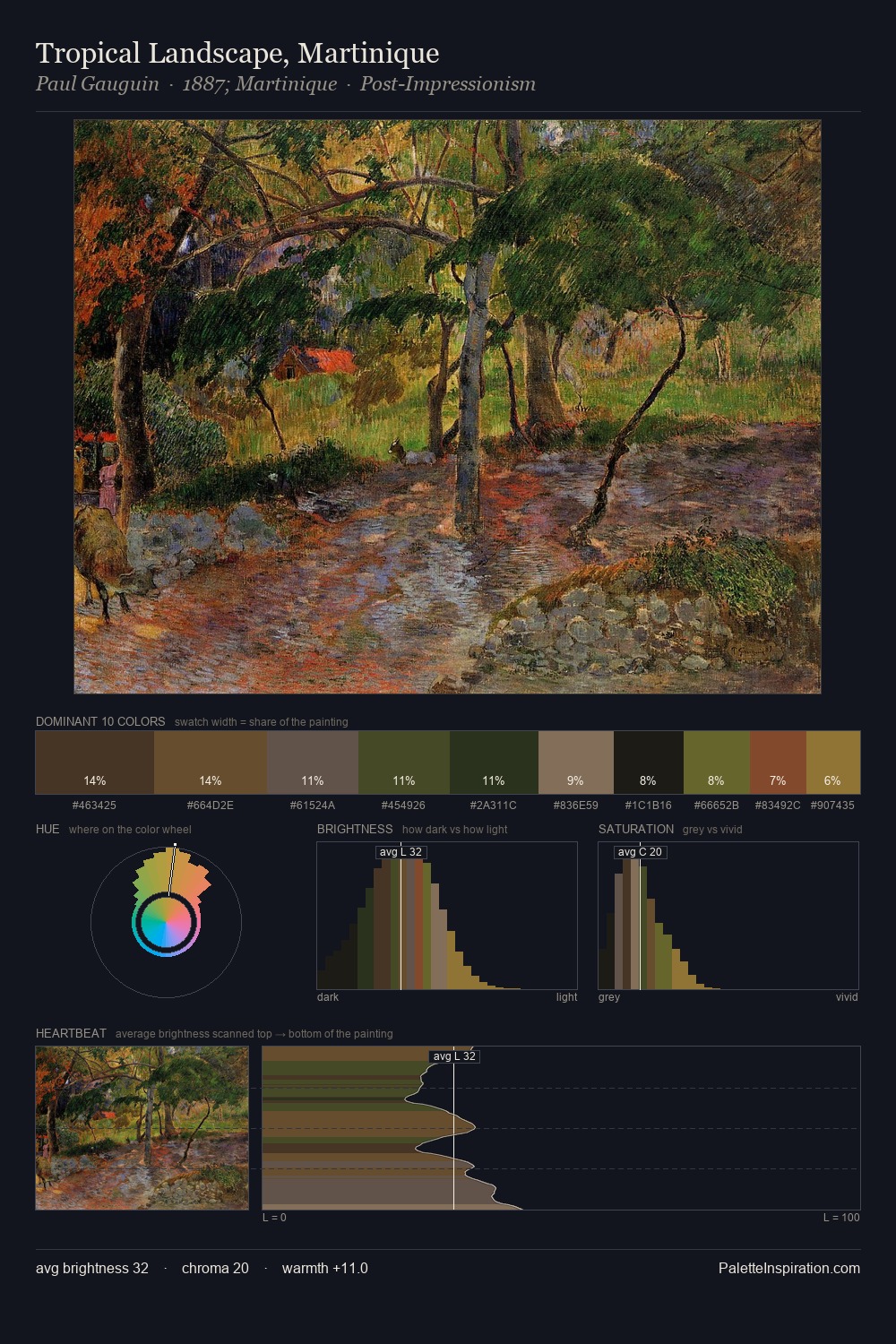Click the hex code label '#907435'
Screen dimensions: 896x1344
point(832,806)
